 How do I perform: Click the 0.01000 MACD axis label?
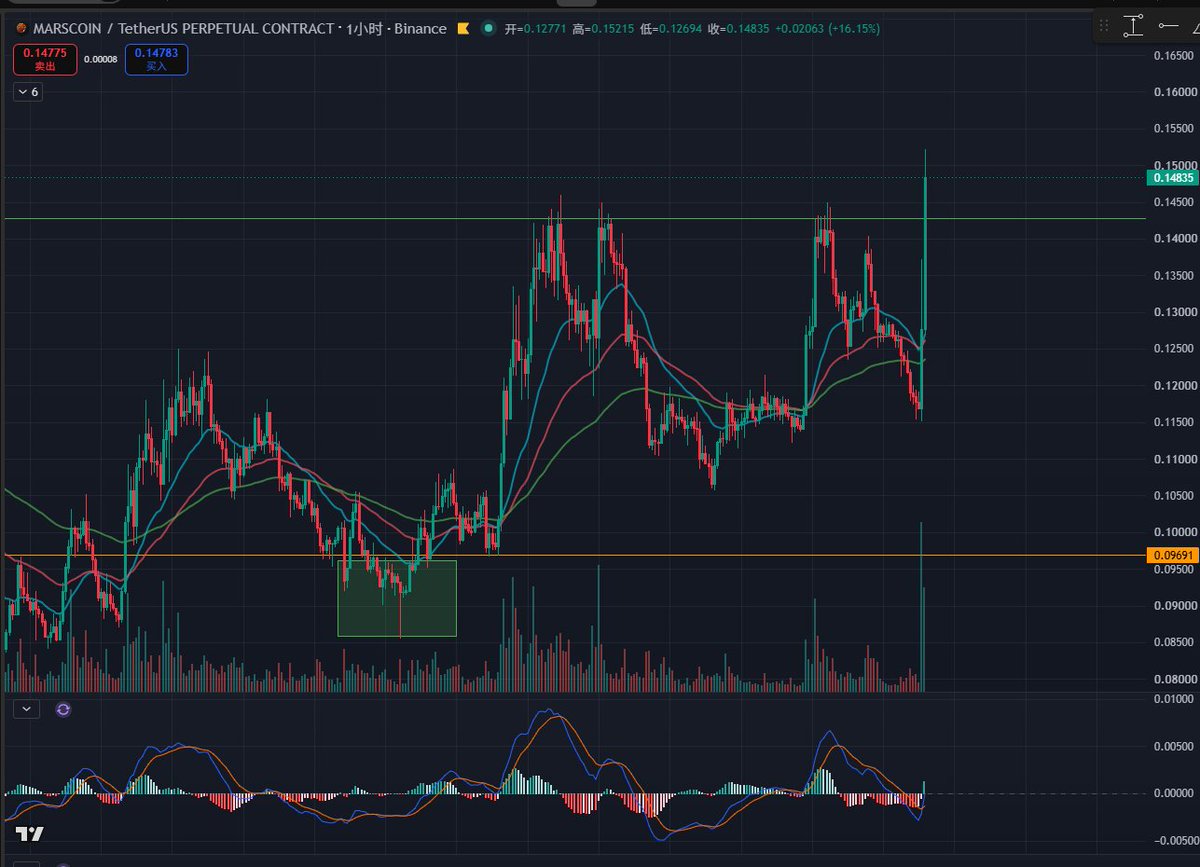pos(1172,698)
